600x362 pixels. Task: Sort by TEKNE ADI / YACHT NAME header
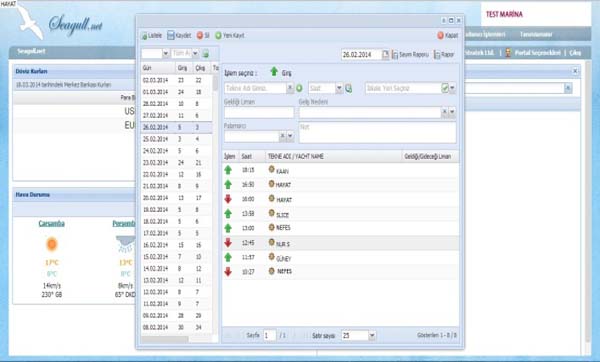click(x=334, y=157)
